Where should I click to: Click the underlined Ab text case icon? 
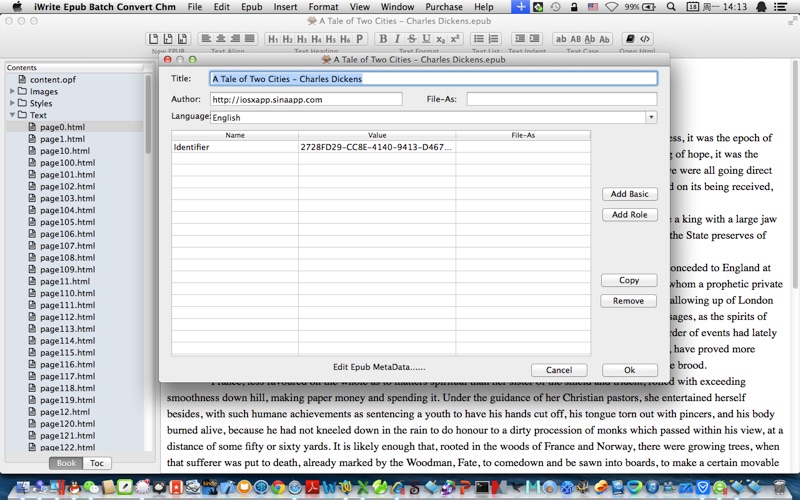coord(590,39)
